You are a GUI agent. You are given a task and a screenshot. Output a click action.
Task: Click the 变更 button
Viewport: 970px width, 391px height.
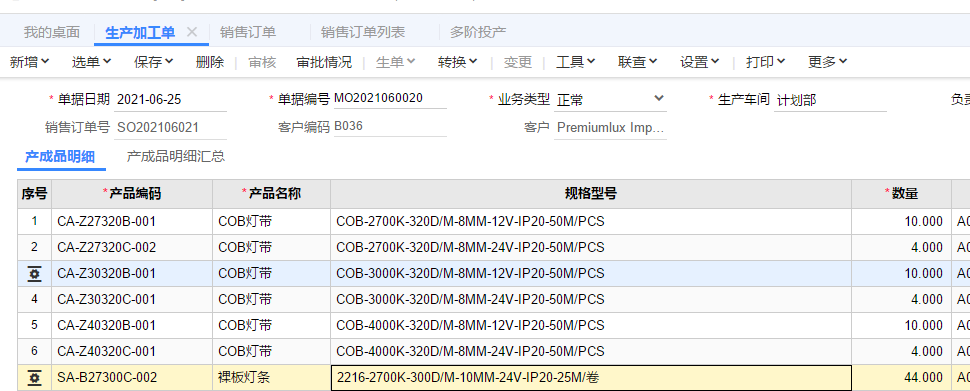(518, 62)
